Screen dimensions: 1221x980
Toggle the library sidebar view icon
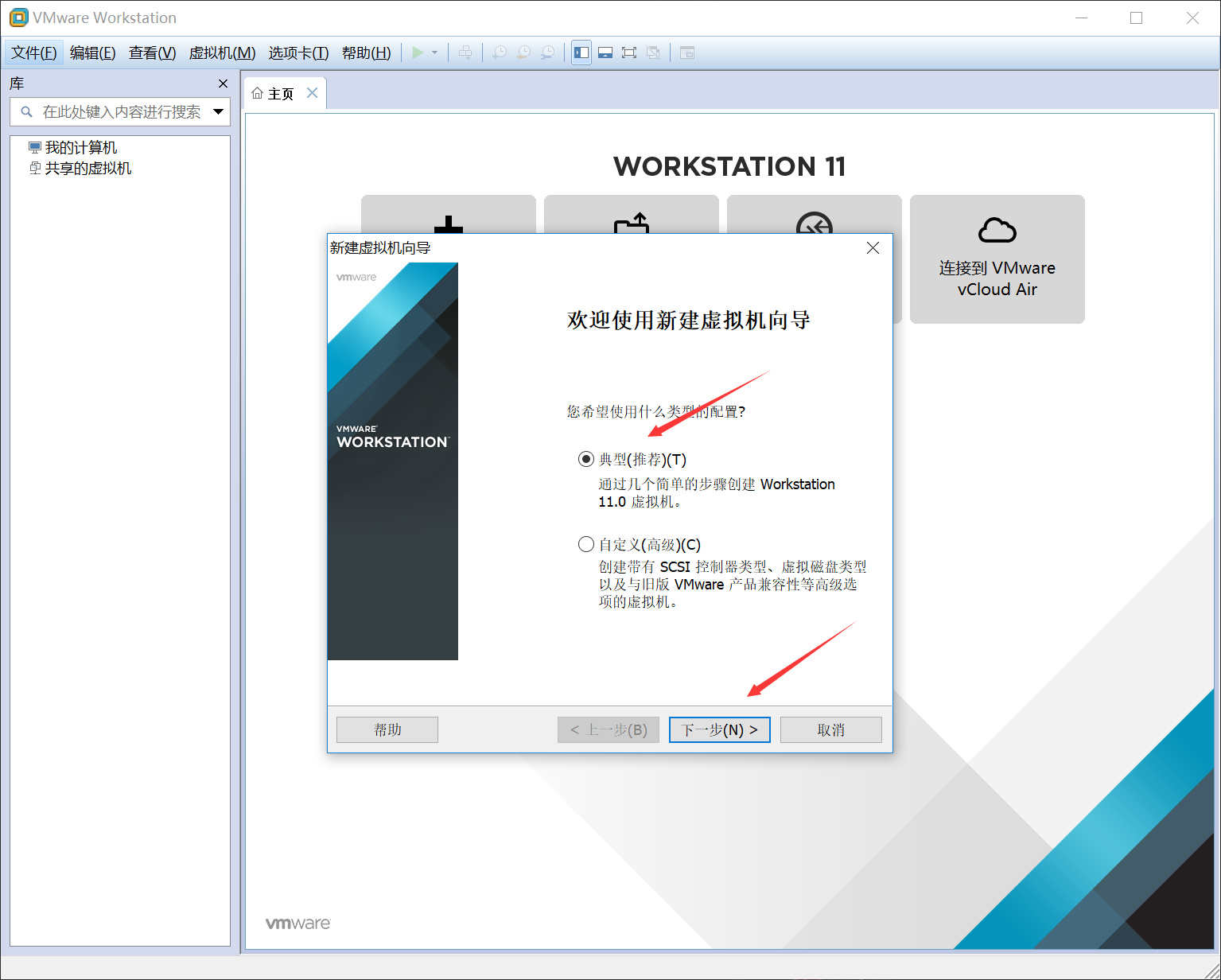(581, 52)
